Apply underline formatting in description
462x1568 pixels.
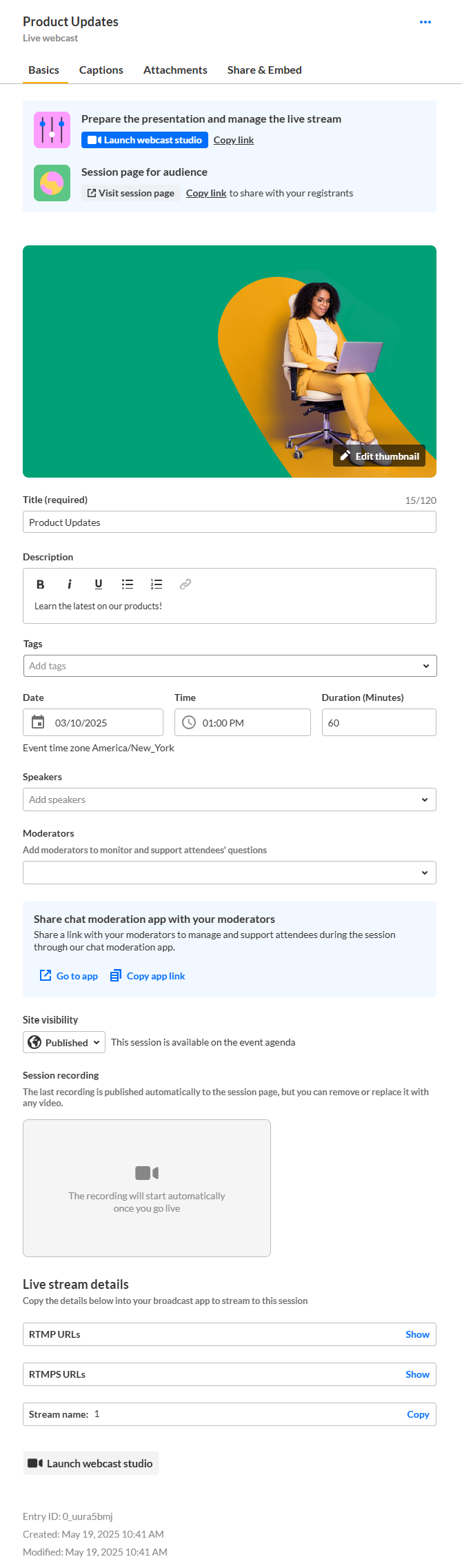tap(99, 584)
